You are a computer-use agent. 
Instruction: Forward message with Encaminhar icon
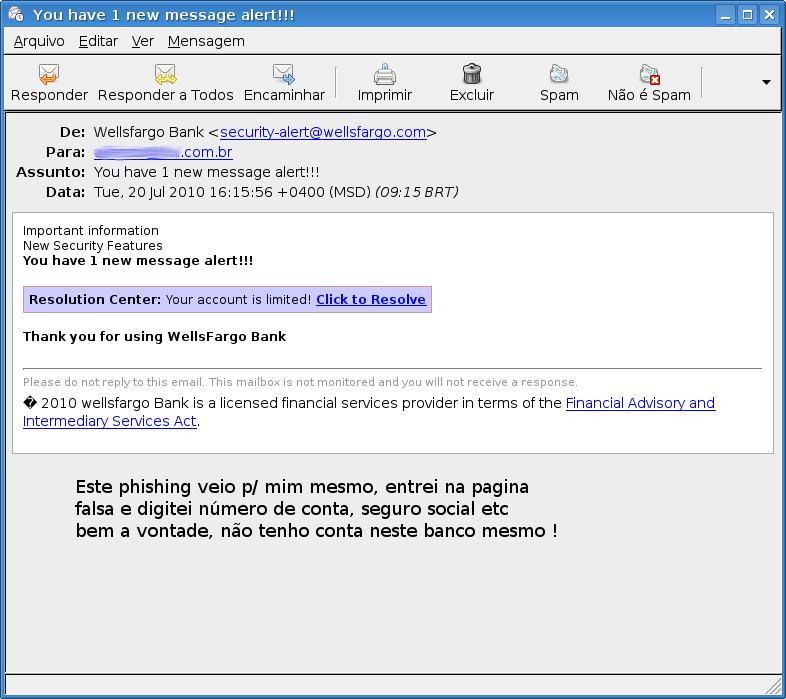pos(284,74)
